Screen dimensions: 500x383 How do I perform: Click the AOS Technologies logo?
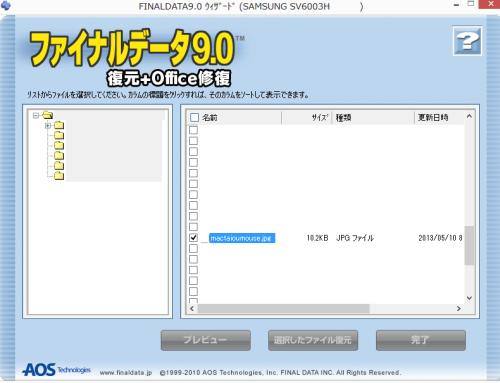click(56, 370)
